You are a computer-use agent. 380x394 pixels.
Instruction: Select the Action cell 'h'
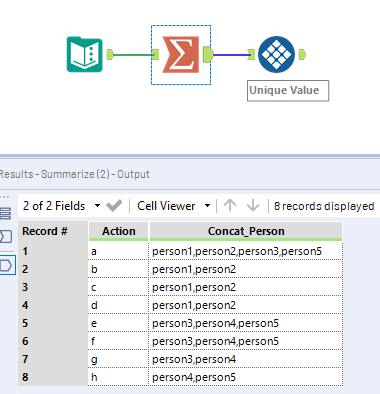pos(118,377)
